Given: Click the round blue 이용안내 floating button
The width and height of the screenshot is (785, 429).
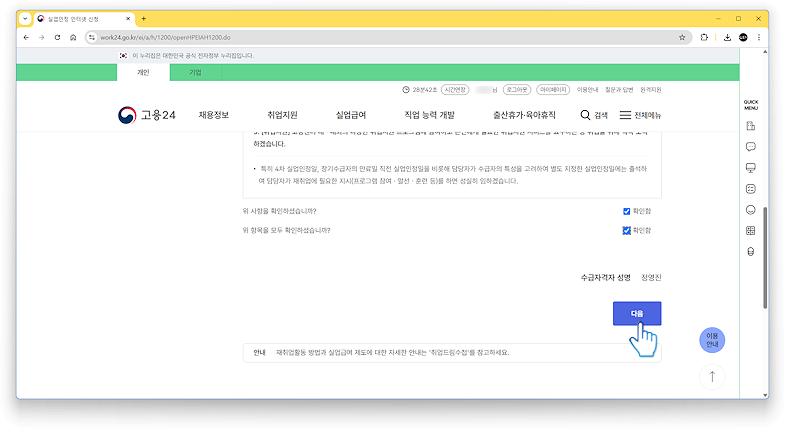Looking at the screenshot, I should click(712, 340).
